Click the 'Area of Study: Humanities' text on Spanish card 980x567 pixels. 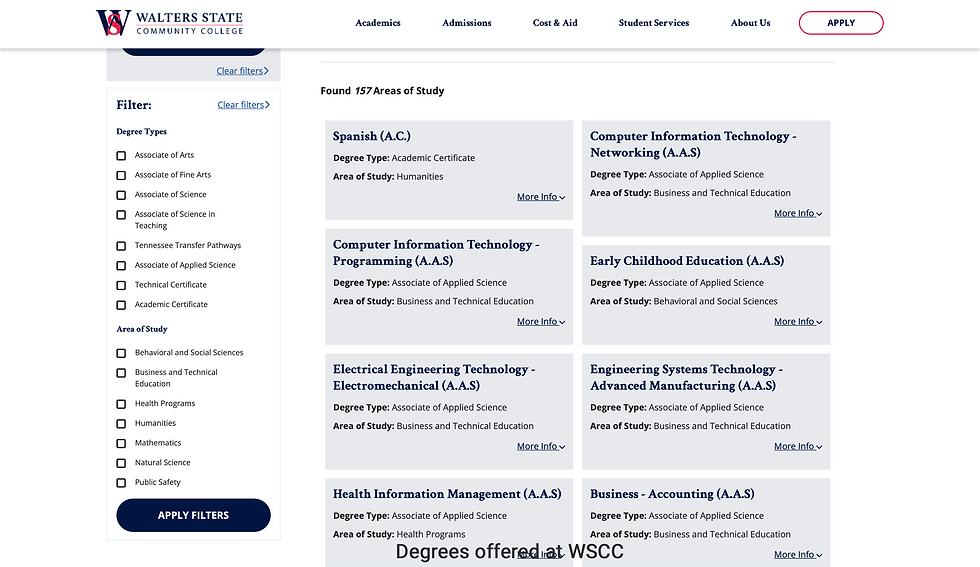388,177
